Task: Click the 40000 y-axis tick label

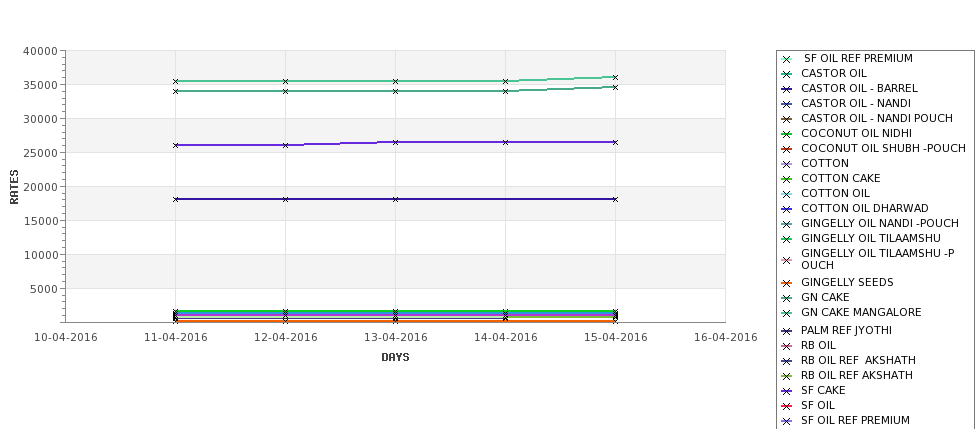Action: 40,51
